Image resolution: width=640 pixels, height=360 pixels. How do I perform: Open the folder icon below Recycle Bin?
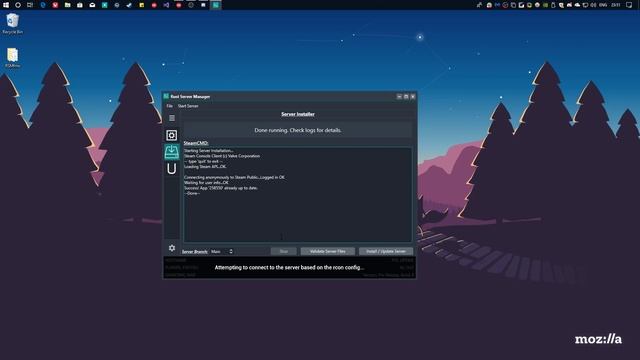point(12,58)
